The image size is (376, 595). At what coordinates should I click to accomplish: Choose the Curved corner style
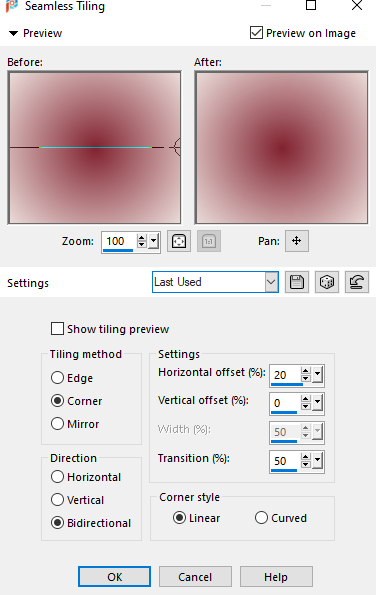(x=261, y=518)
